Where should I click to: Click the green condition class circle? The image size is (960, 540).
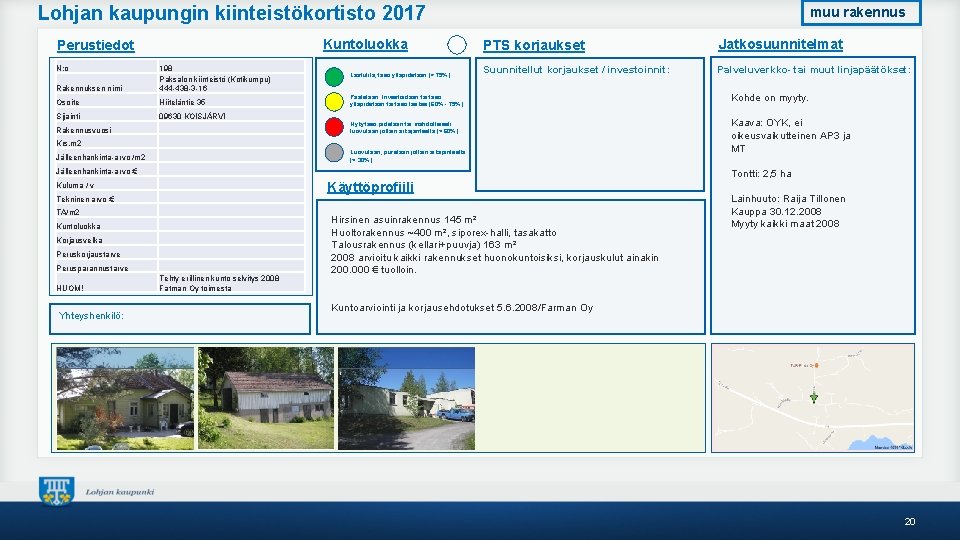point(334,77)
